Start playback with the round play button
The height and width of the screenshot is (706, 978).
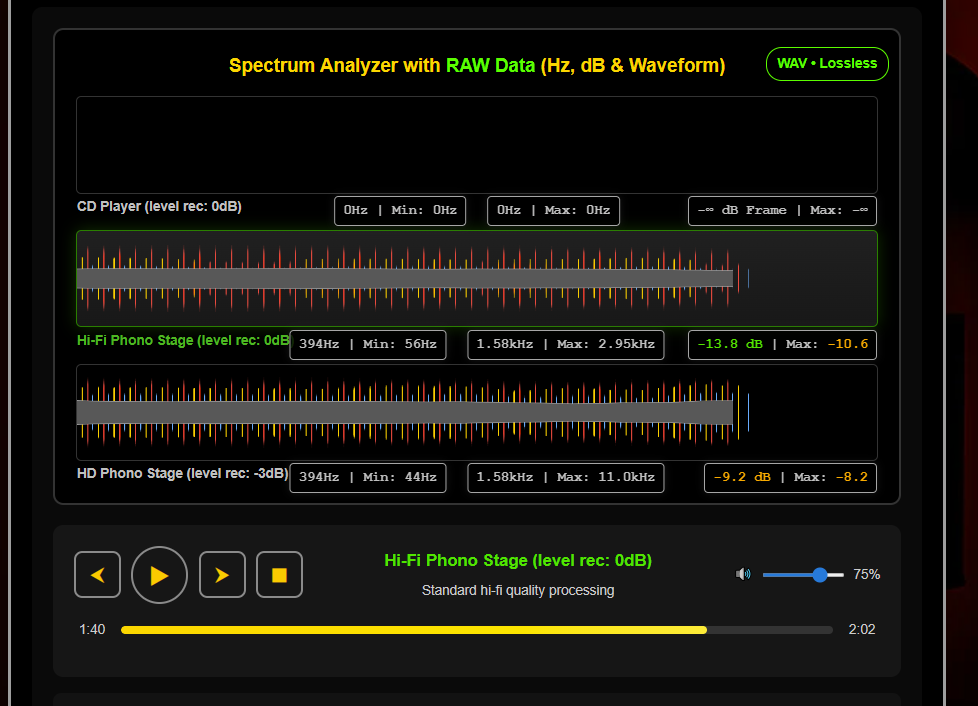click(x=160, y=575)
